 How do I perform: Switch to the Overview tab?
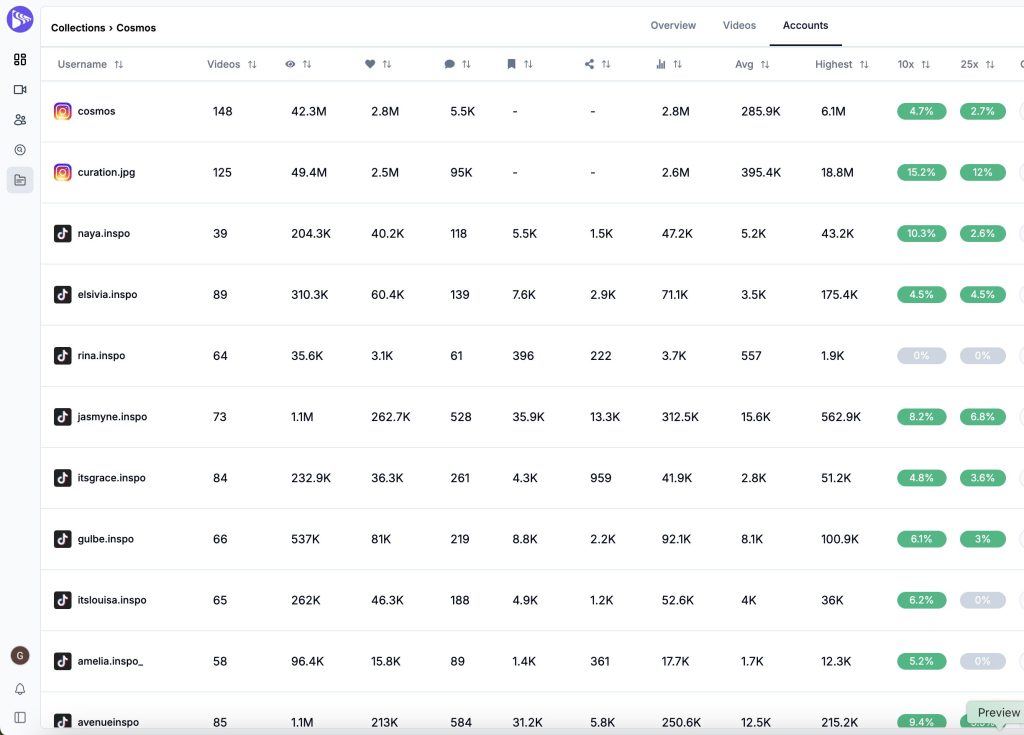tap(673, 25)
